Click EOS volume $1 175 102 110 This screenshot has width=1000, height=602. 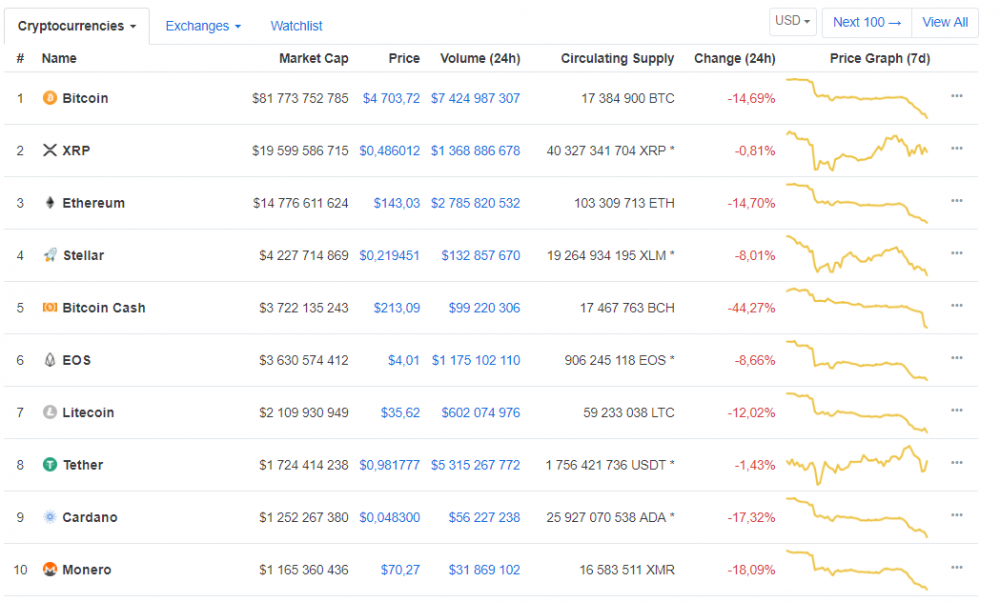pos(476,360)
